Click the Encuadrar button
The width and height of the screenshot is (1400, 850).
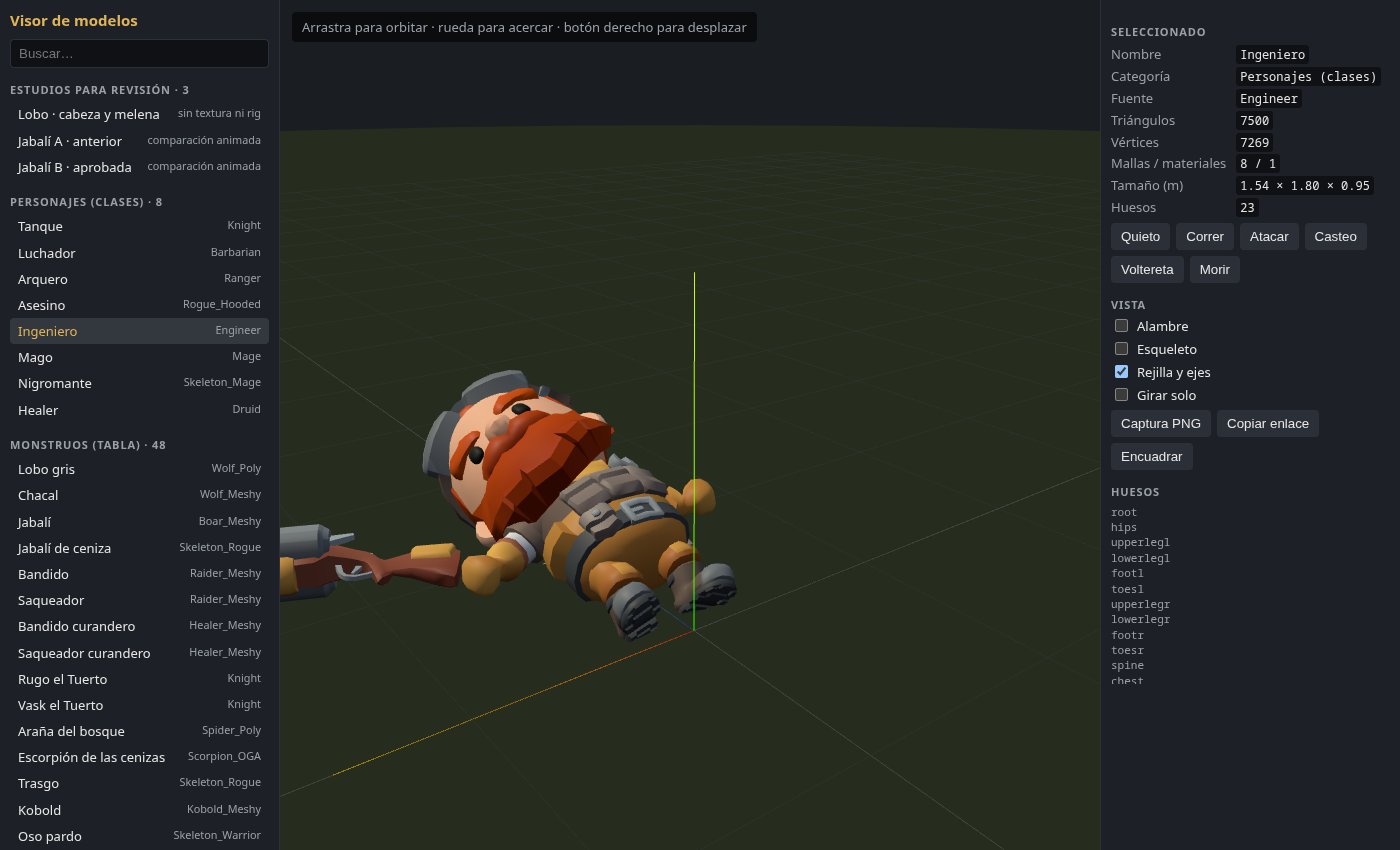(1152, 457)
